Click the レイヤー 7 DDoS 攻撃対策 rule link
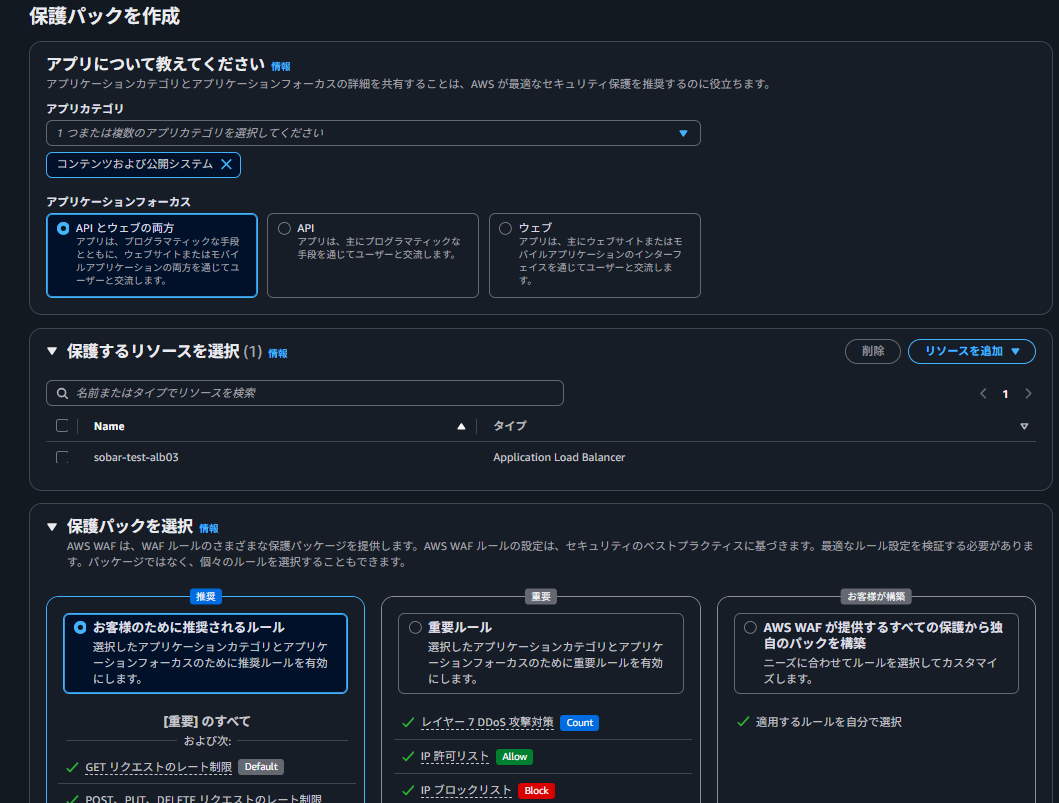 coord(487,722)
